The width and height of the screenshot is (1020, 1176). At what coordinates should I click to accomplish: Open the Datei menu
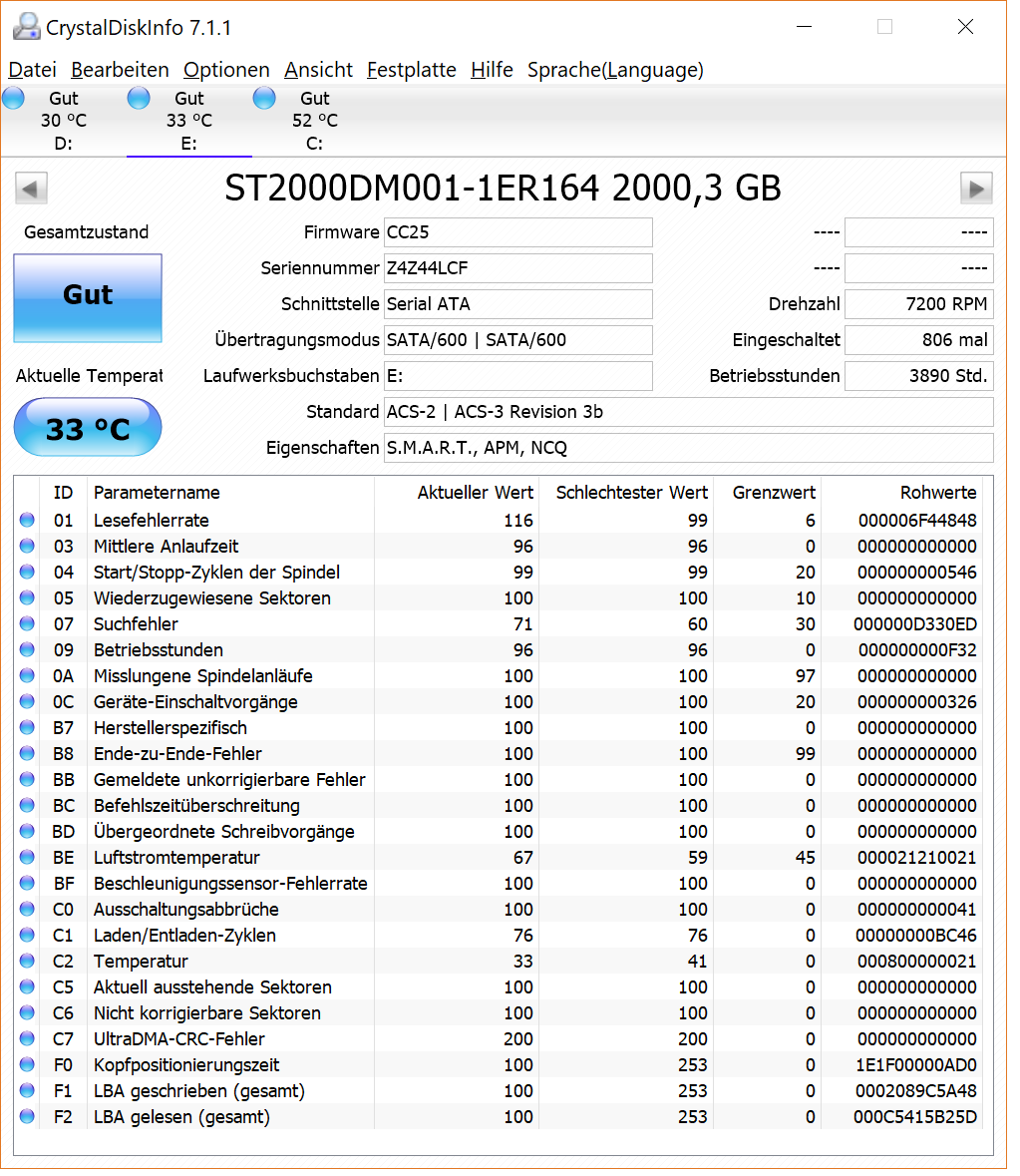point(33,71)
